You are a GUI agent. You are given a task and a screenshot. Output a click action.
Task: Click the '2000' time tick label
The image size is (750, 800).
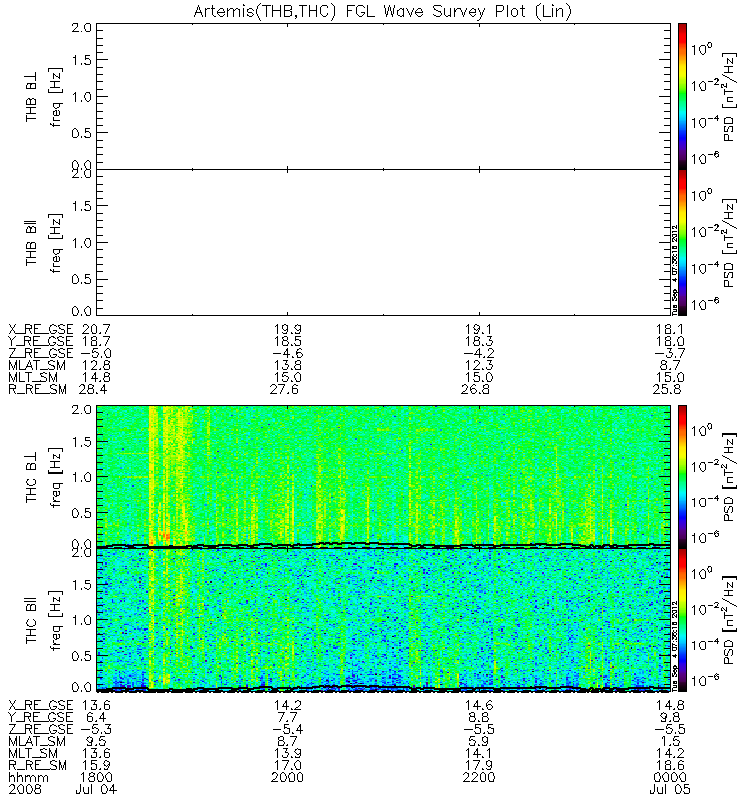287,778
